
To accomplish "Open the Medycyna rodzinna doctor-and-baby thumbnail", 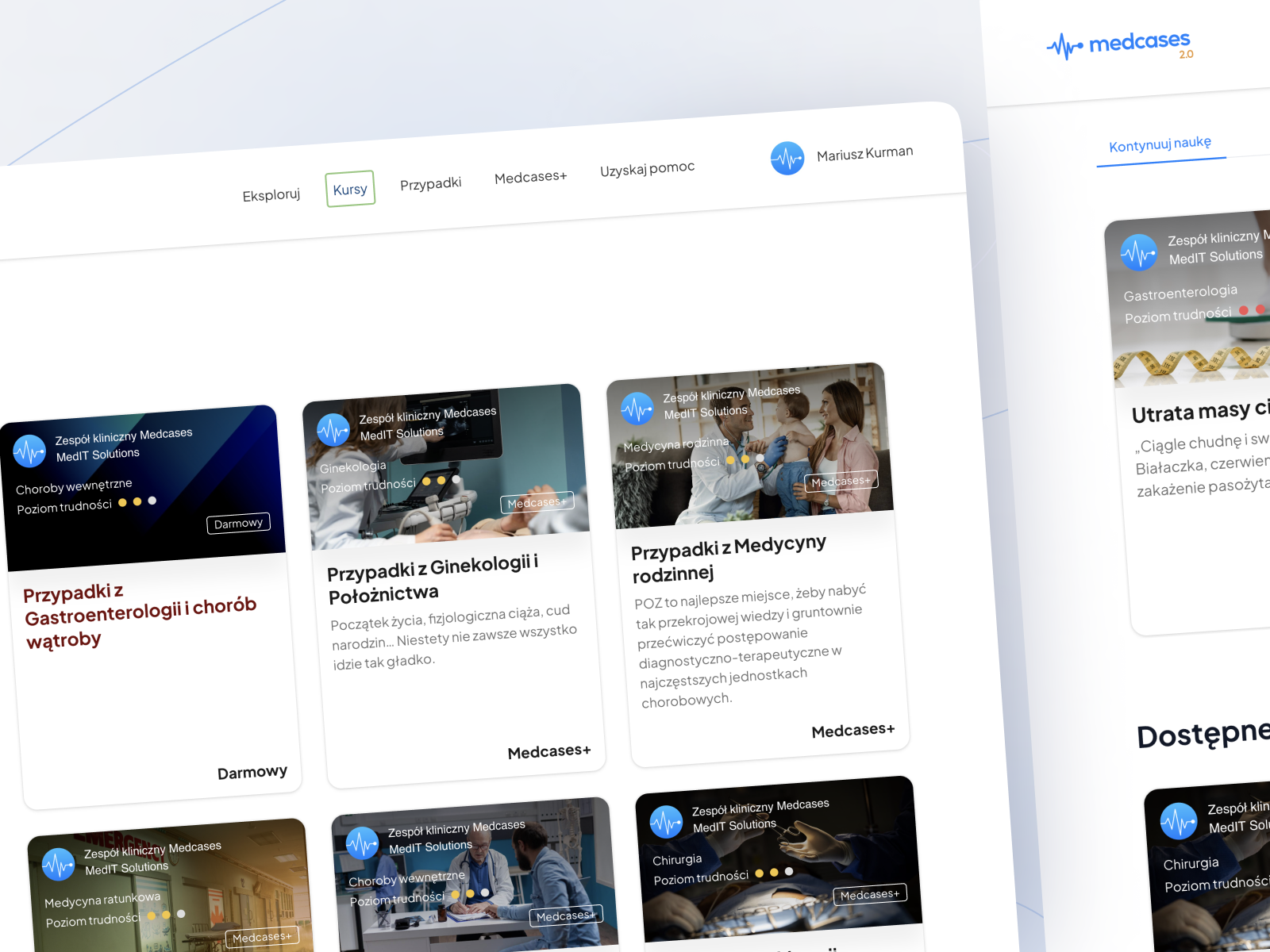I will (x=750, y=445).
